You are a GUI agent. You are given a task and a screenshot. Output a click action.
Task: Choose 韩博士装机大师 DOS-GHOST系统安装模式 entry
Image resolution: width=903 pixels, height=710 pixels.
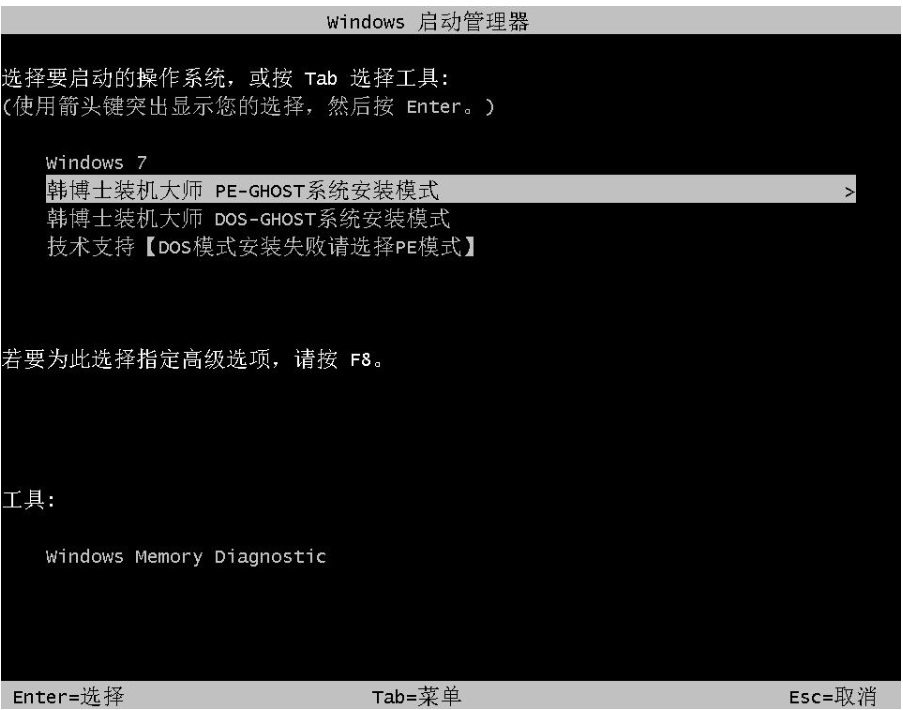pos(248,218)
